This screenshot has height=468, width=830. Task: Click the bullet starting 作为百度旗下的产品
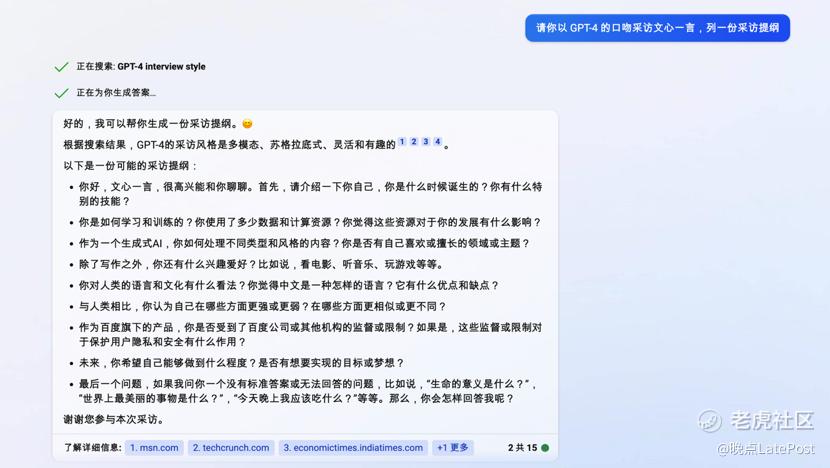click(310, 335)
